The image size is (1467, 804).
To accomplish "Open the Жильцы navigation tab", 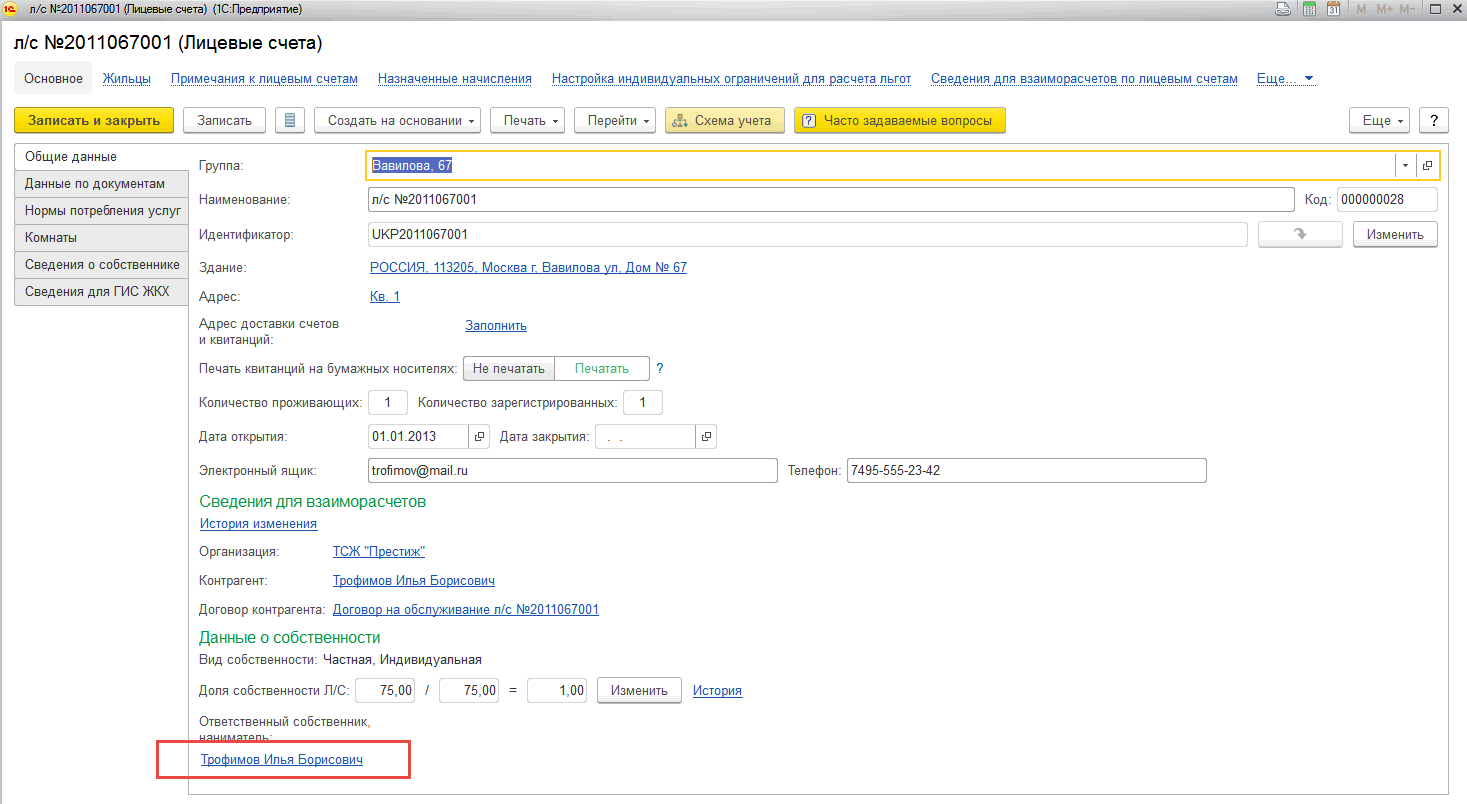I will coord(126,78).
